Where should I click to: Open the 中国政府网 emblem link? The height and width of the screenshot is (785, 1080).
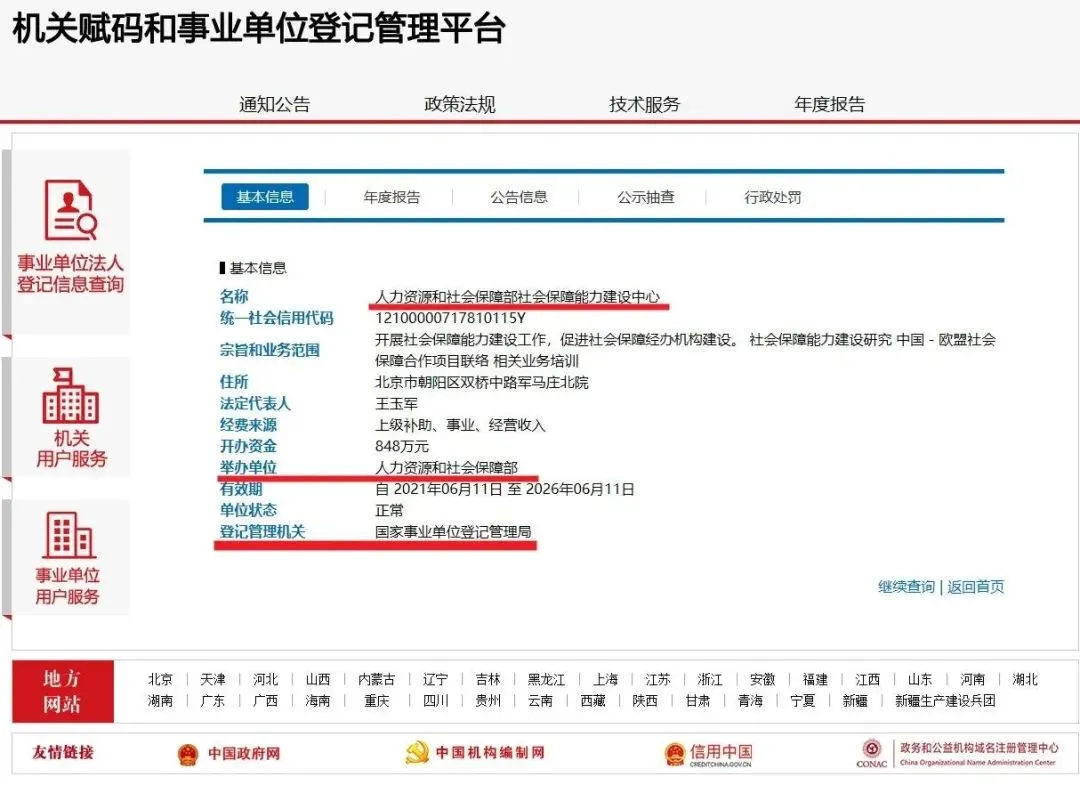(187, 754)
